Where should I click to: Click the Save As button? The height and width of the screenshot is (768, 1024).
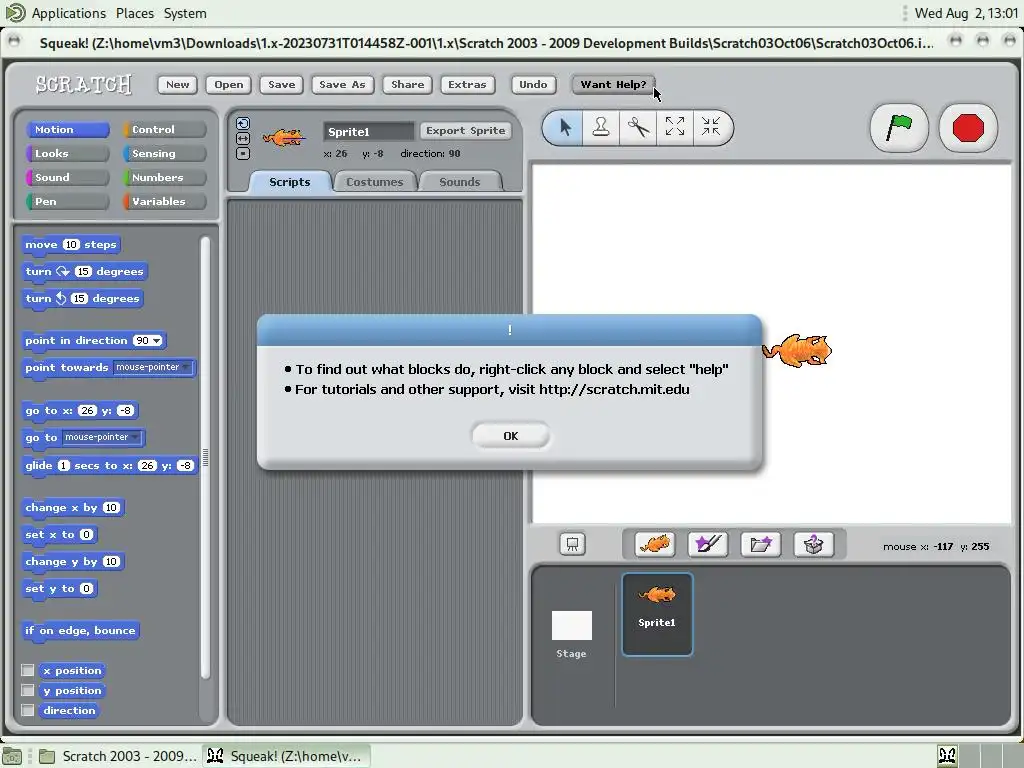click(x=342, y=84)
